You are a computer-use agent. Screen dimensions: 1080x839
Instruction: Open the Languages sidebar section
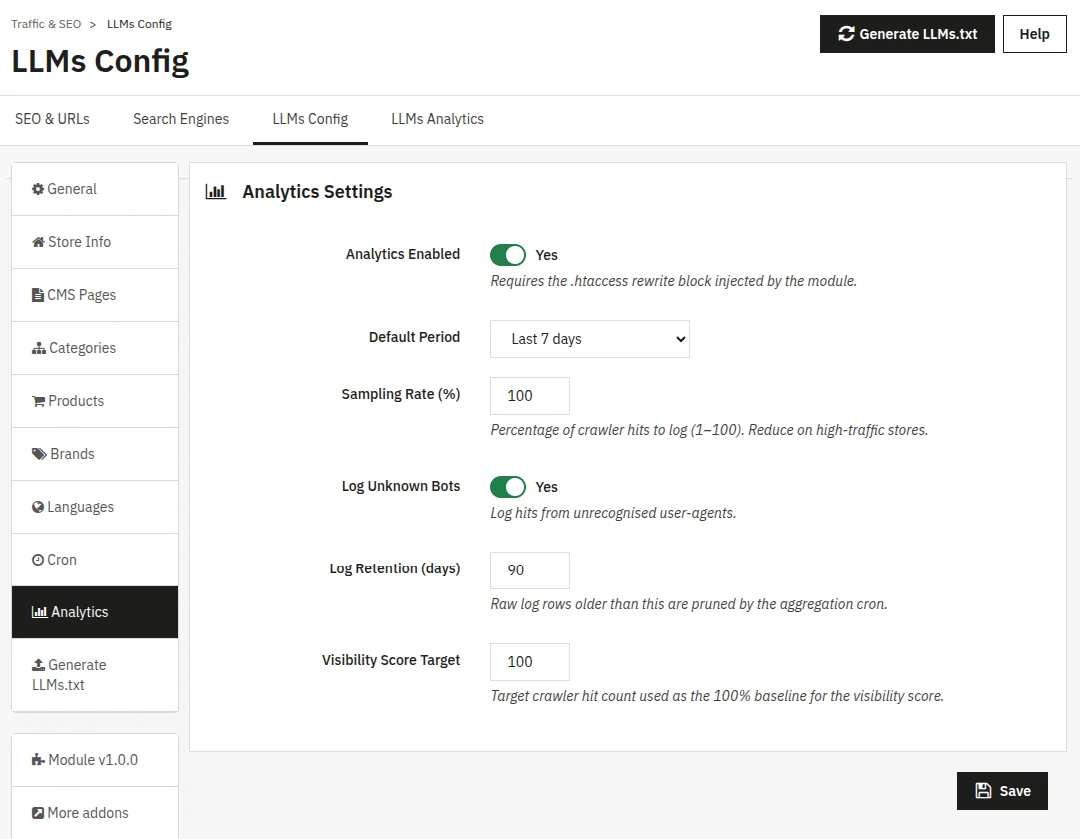95,507
